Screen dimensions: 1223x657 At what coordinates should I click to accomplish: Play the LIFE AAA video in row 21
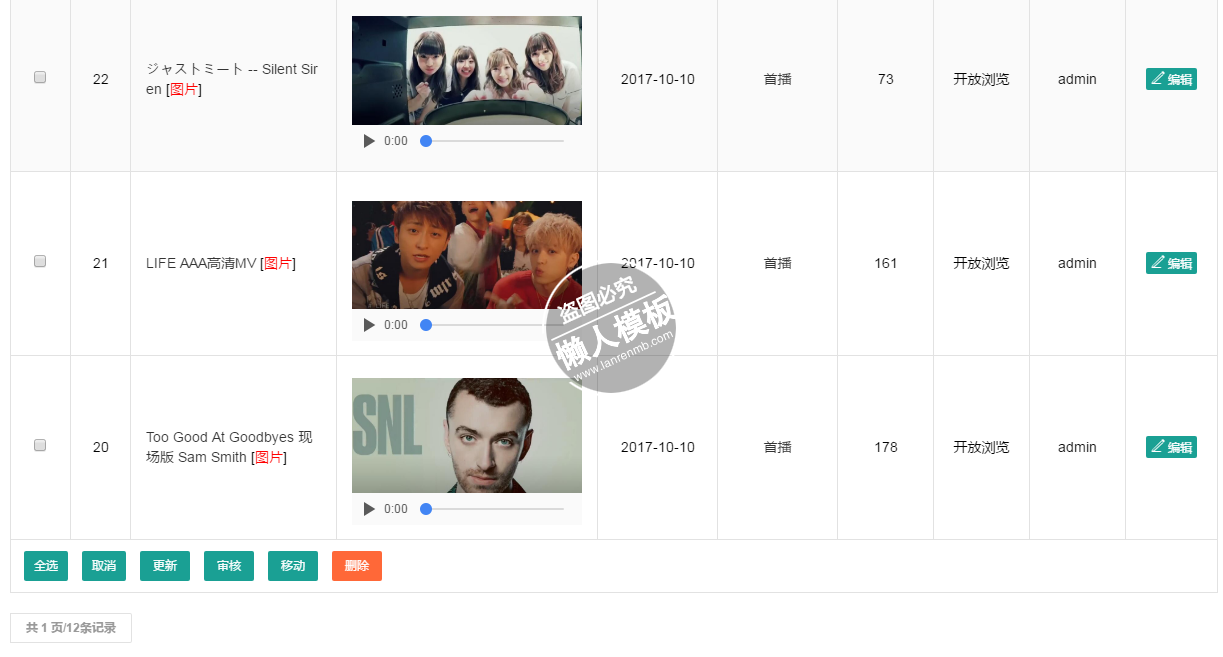coord(369,325)
